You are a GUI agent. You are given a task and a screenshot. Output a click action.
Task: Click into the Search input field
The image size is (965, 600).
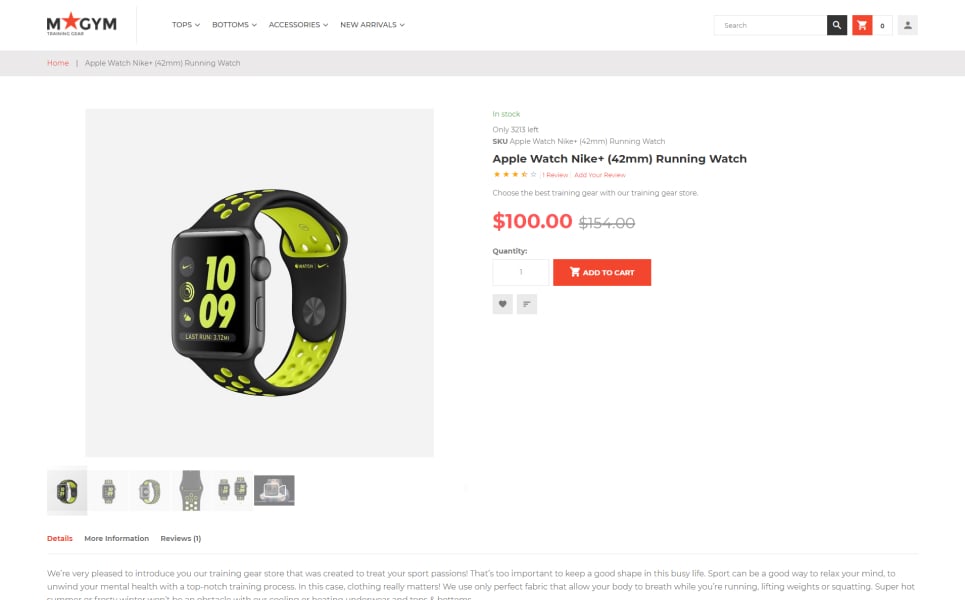pyautogui.click(x=770, y=25)
